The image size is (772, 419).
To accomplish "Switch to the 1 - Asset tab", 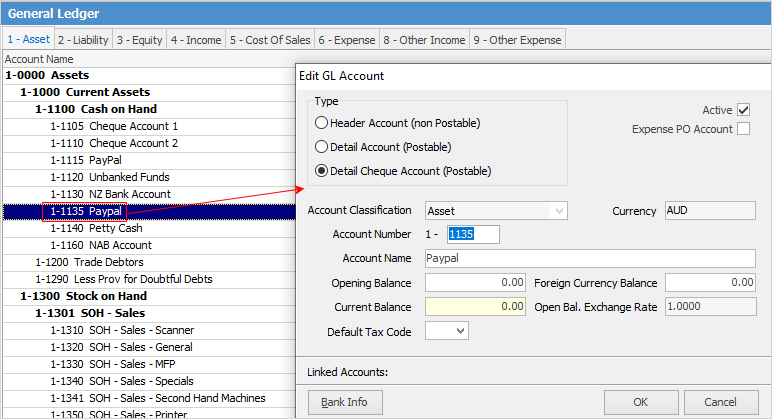I will click(x=29, y=39).
